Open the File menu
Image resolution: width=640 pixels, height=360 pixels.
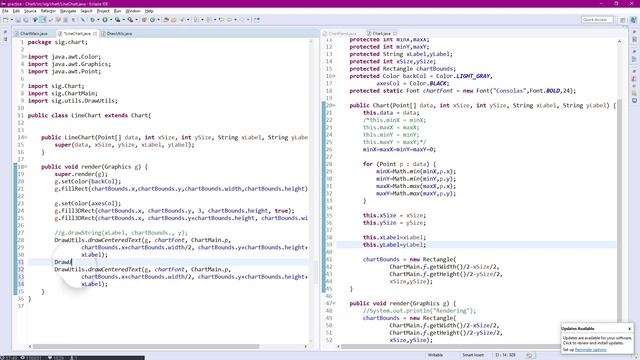pos(5,11)
